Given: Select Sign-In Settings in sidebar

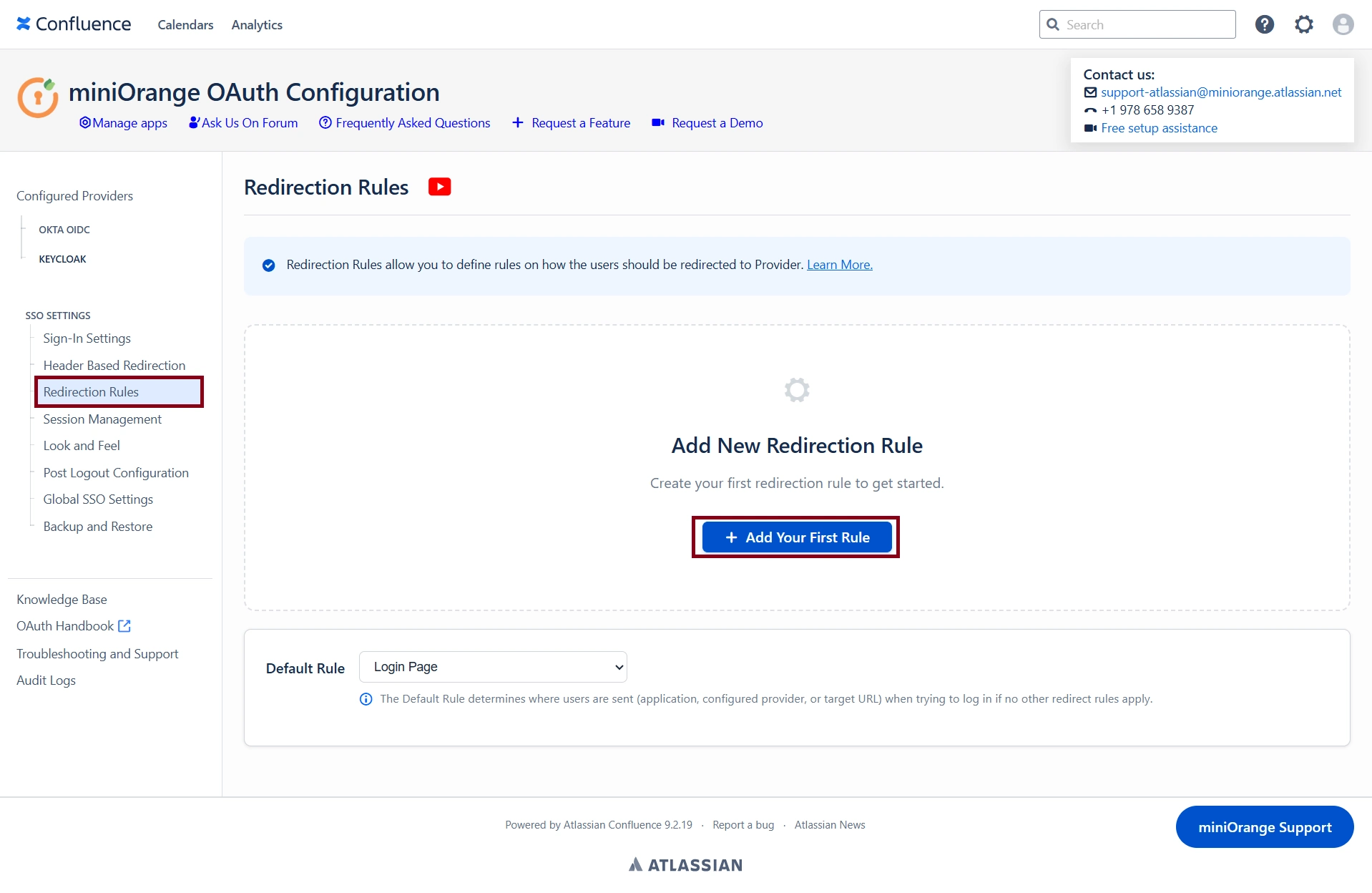Looking at the screenshot, I should [x=87, y=338].
